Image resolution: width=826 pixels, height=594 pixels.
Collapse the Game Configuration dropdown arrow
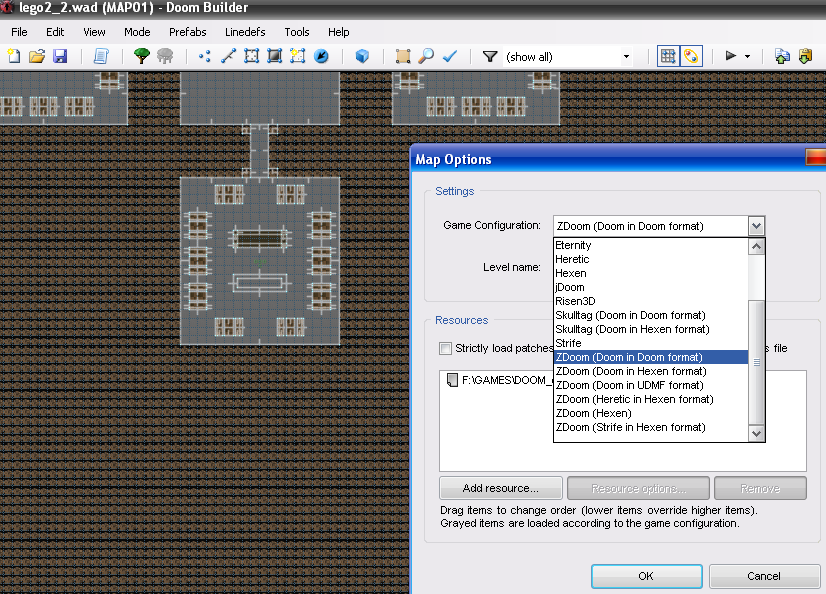pyautogui.click(x=756, y=226)
